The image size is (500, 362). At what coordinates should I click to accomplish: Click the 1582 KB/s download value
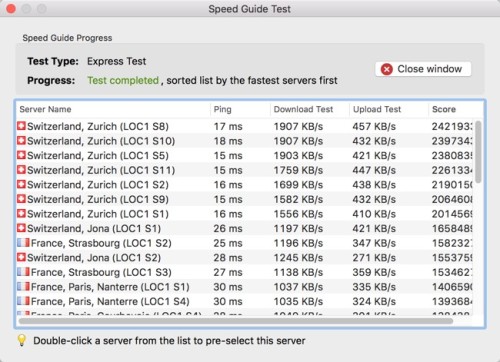[298, 200]
